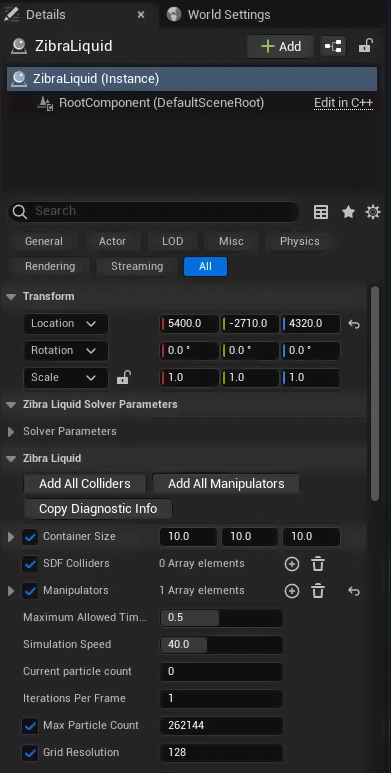Expand Solver Parameters row

(11, 432)
